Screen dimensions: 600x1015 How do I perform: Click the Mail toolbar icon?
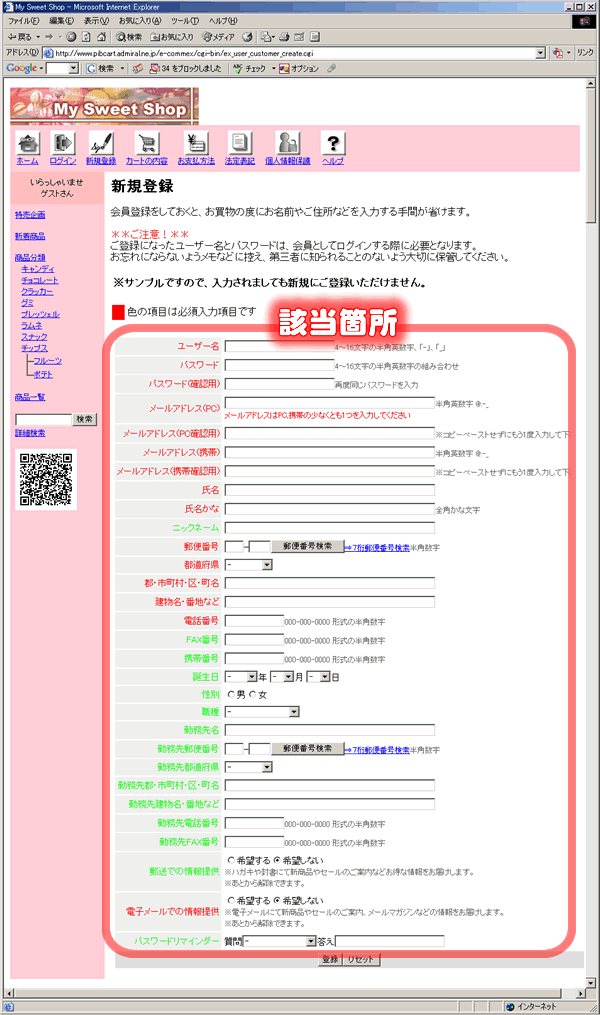click(x=267, y=37)
